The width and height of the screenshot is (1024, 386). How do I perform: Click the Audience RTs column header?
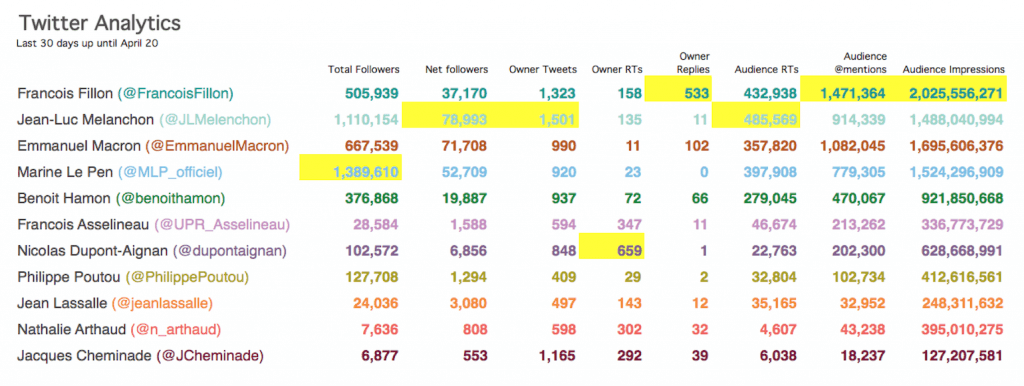pos(766,69)
